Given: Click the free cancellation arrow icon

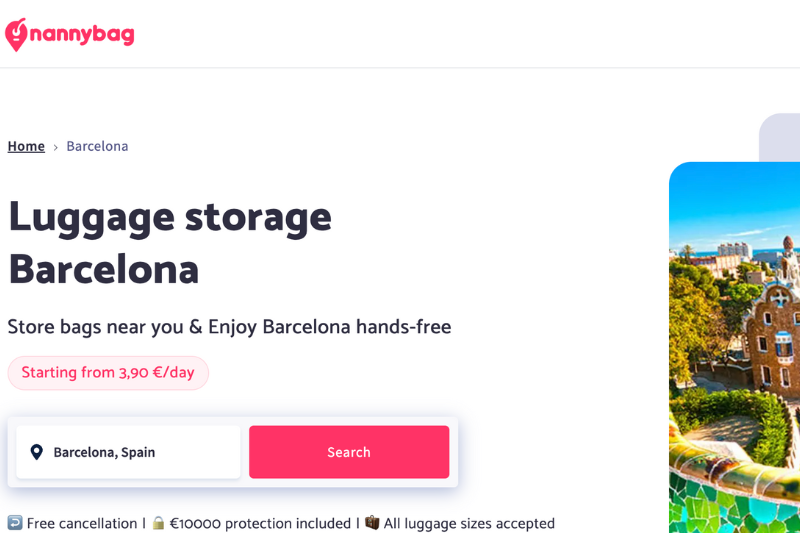Looking at the screenshot, I should 15,523.
